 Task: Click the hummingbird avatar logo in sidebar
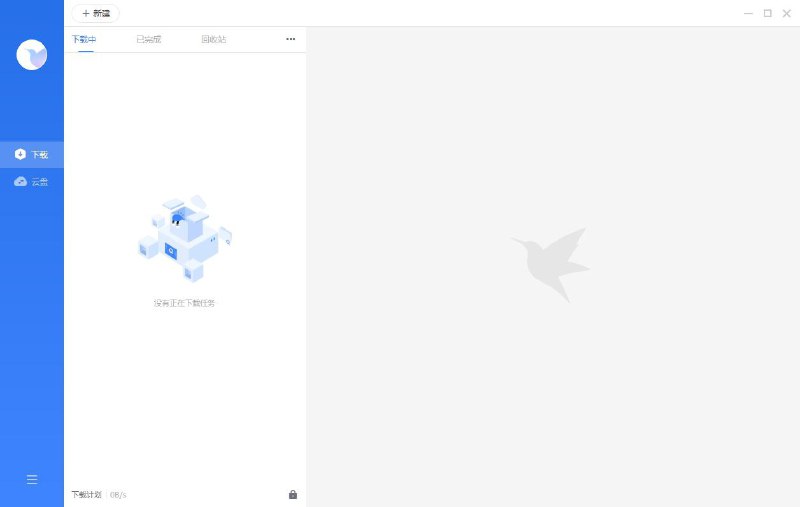(x=32, y=55)
